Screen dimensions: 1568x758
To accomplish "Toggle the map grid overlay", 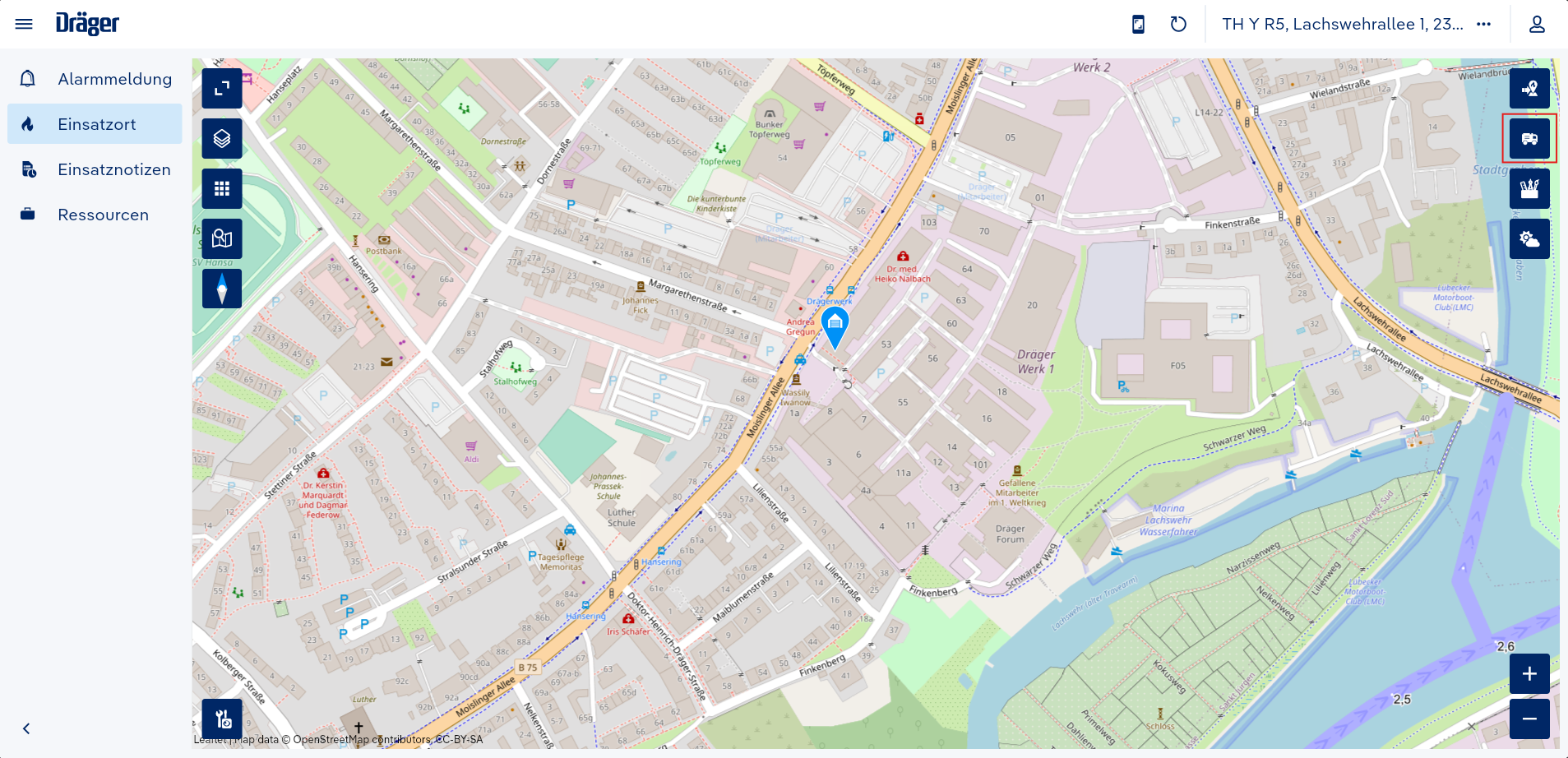I will [222, 189].
